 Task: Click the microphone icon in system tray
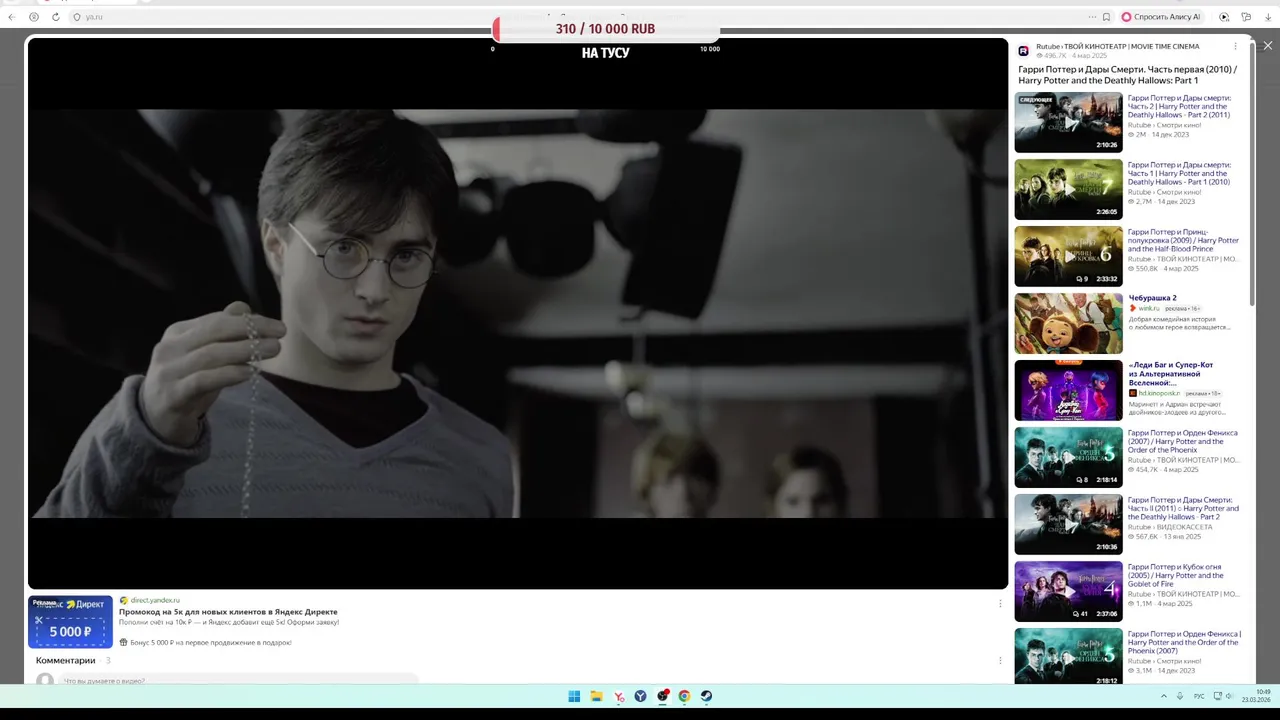point(1180,696)
